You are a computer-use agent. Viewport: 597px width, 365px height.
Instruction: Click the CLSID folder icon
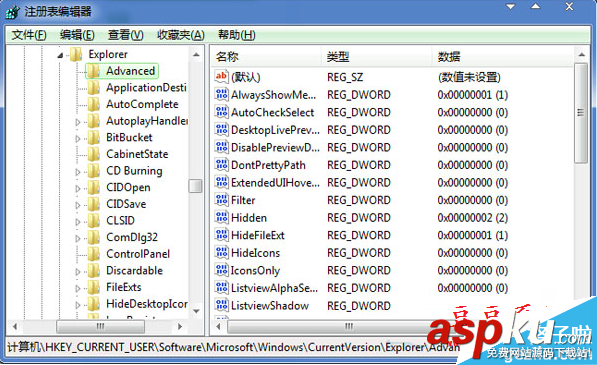(x=94, y=221)
